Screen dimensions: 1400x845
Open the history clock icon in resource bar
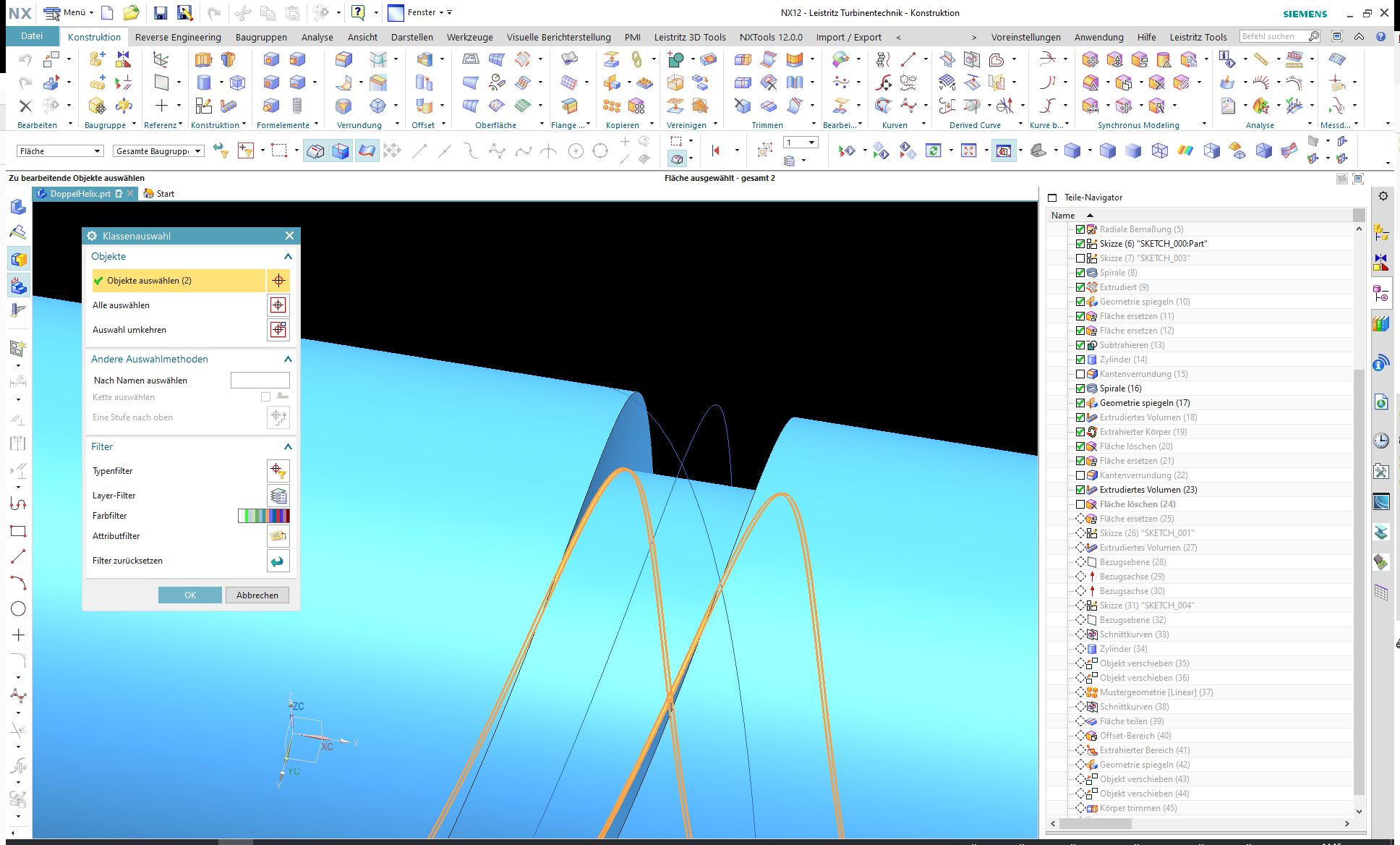(1381, 440)
